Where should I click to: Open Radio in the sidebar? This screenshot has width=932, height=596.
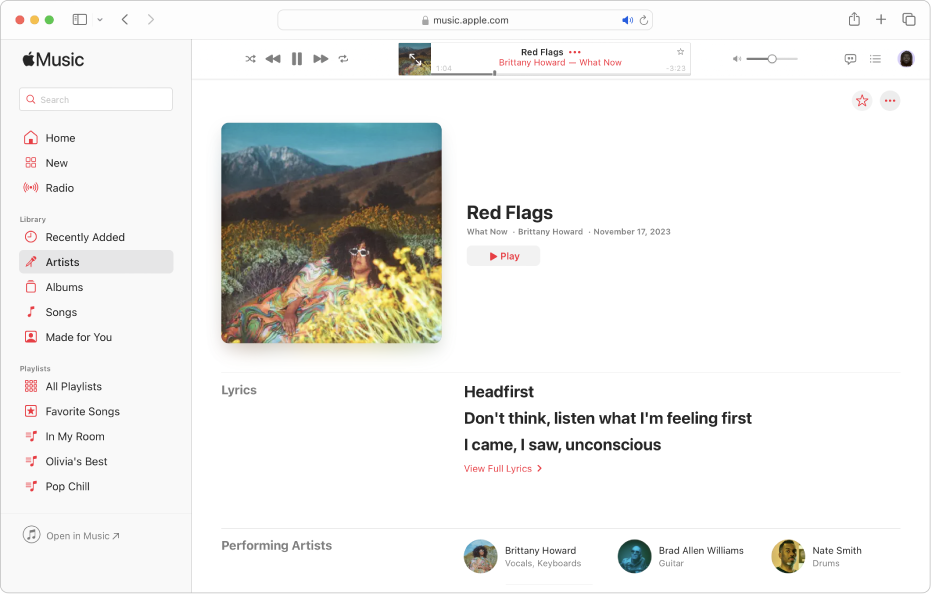pos(96,188)
